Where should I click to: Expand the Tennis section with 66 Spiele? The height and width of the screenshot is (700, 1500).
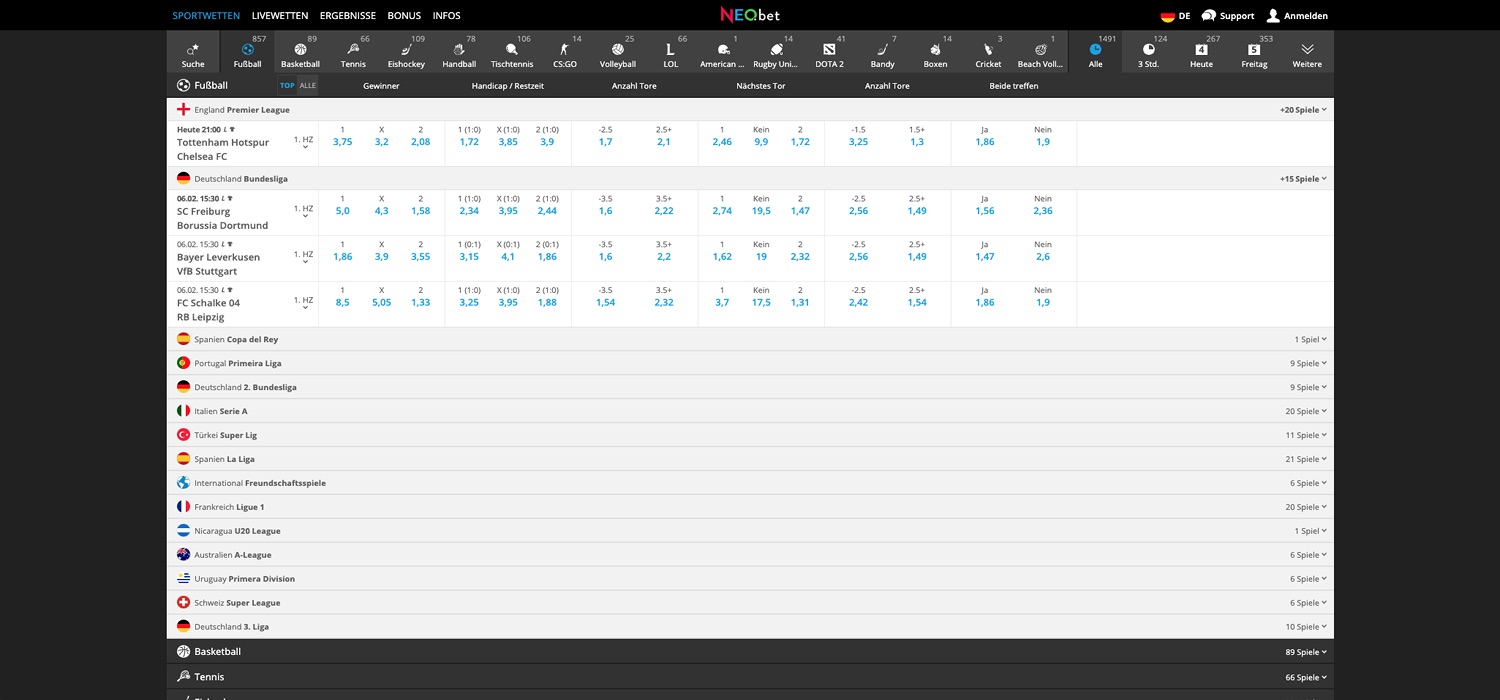pyautogui.click(x=750, y=677)
